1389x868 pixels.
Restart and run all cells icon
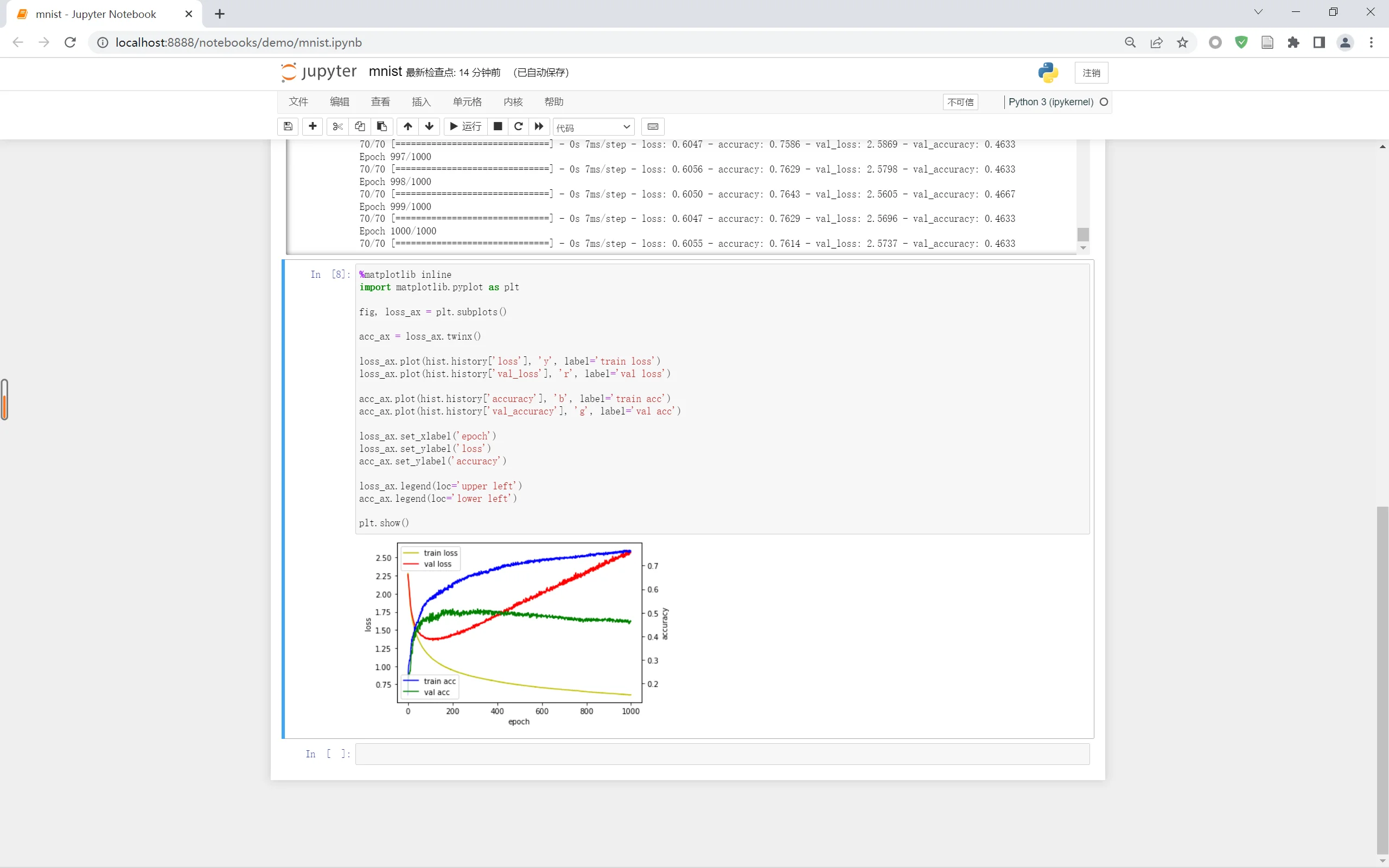(539, 126)
